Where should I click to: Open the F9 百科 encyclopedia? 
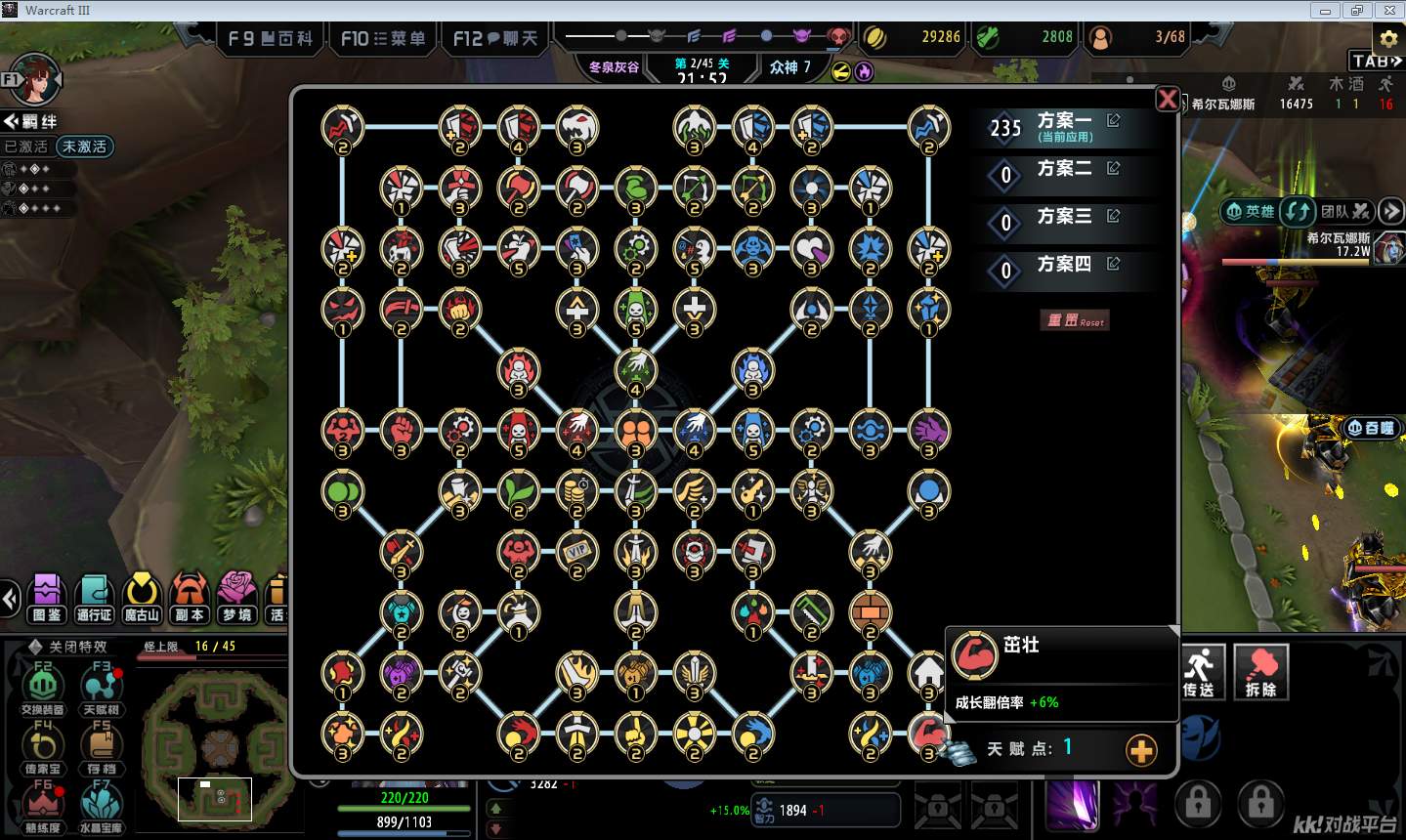coord(271,39)
